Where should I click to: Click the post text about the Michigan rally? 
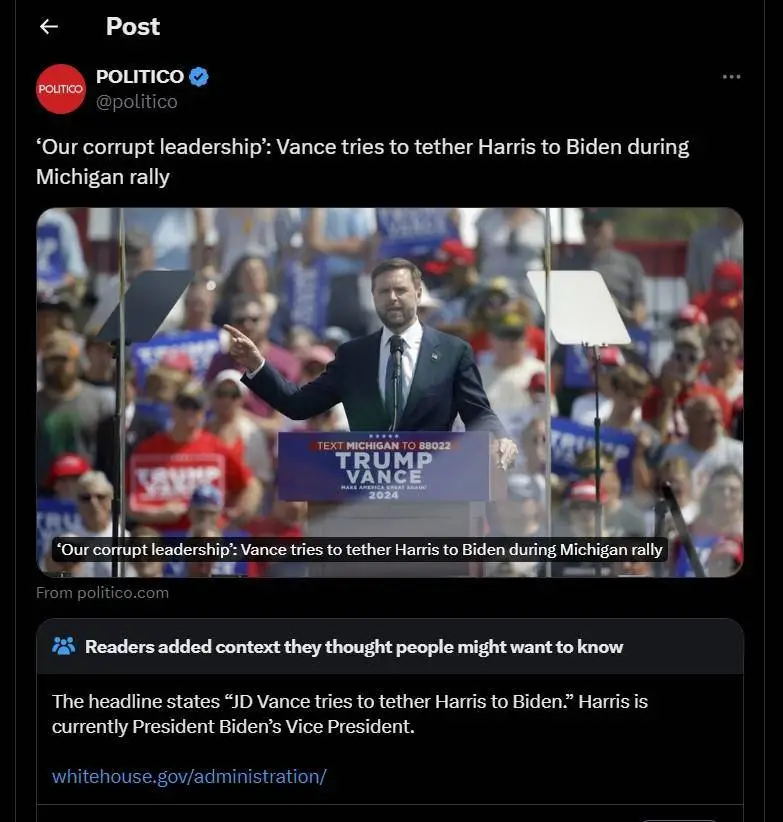pos(362,161)
